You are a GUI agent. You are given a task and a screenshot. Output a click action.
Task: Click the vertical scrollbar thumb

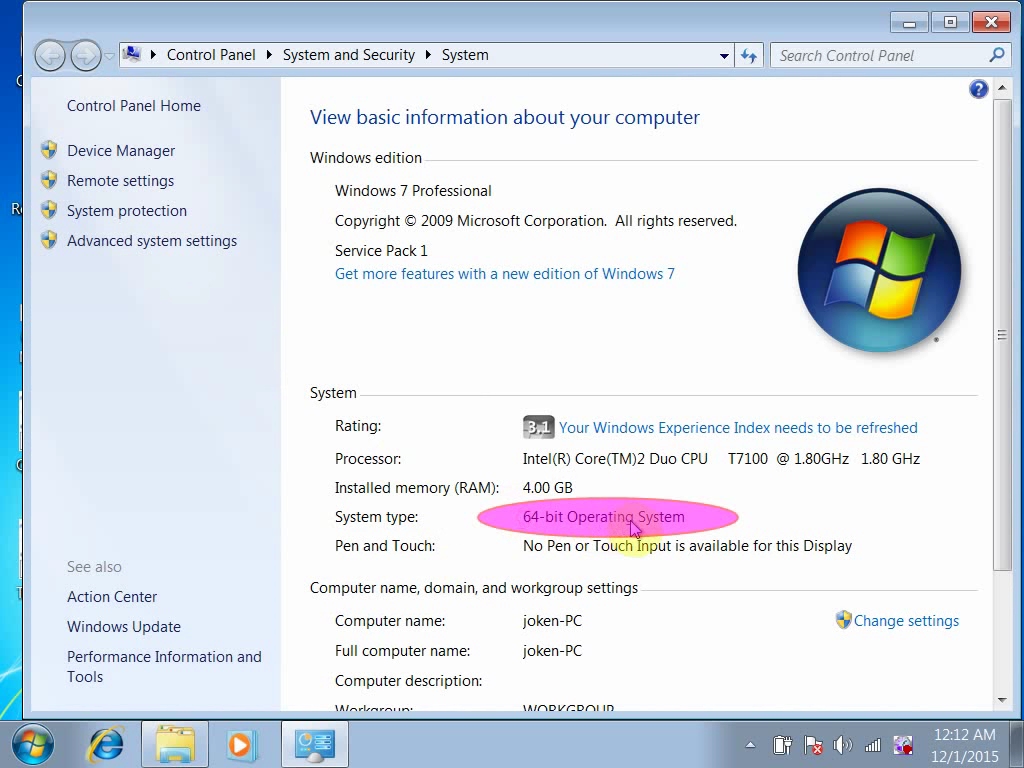tap(1002, 335)
